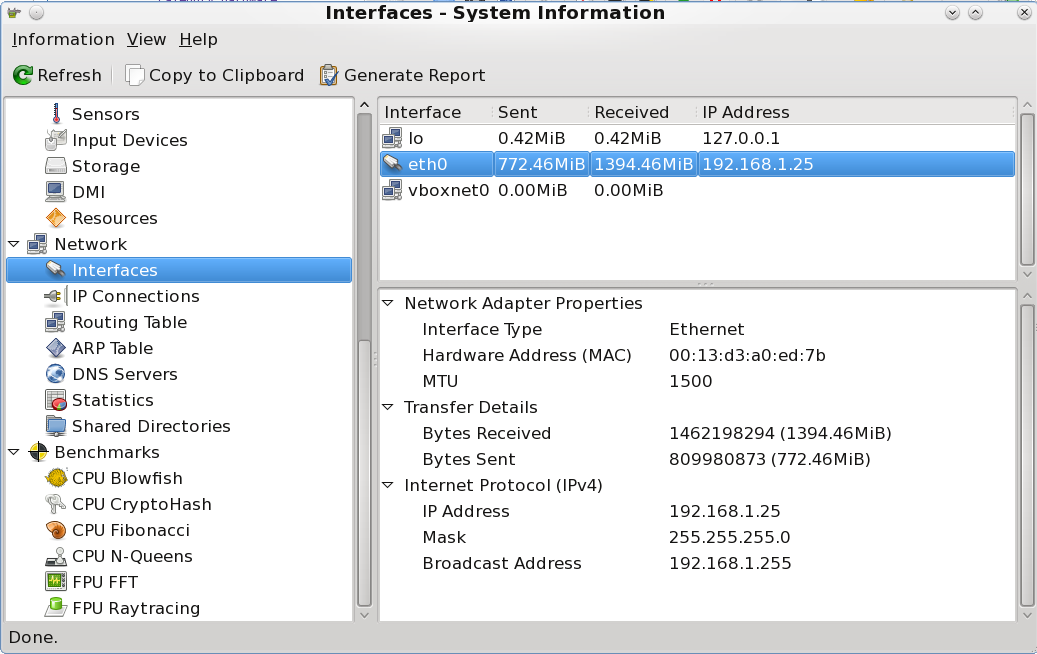The image size is (1037, 654).
Task: Collapse the Network tree section
Action: tap(14, 244)
